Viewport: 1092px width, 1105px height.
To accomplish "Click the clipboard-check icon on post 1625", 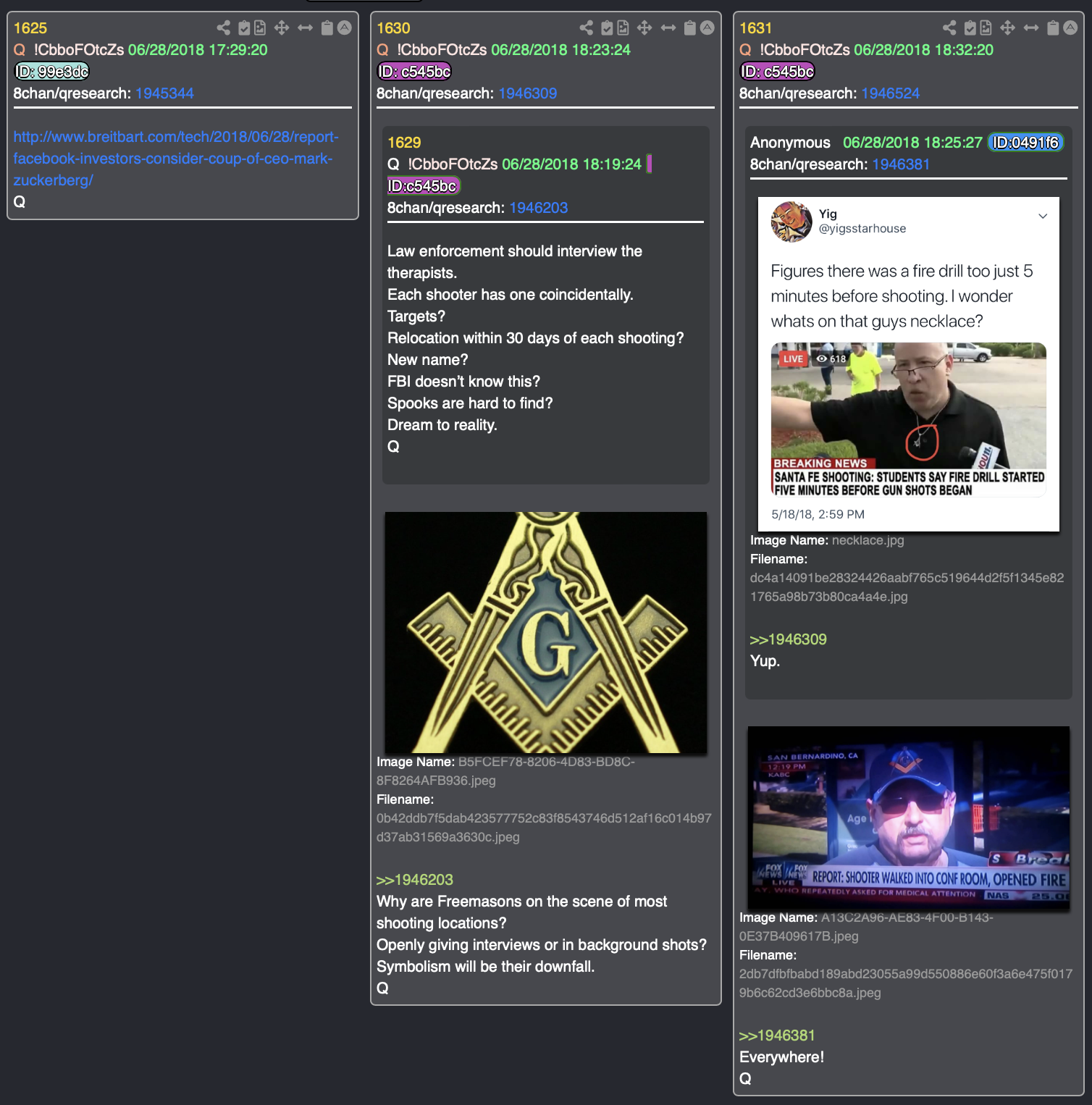I will point(244,28).
